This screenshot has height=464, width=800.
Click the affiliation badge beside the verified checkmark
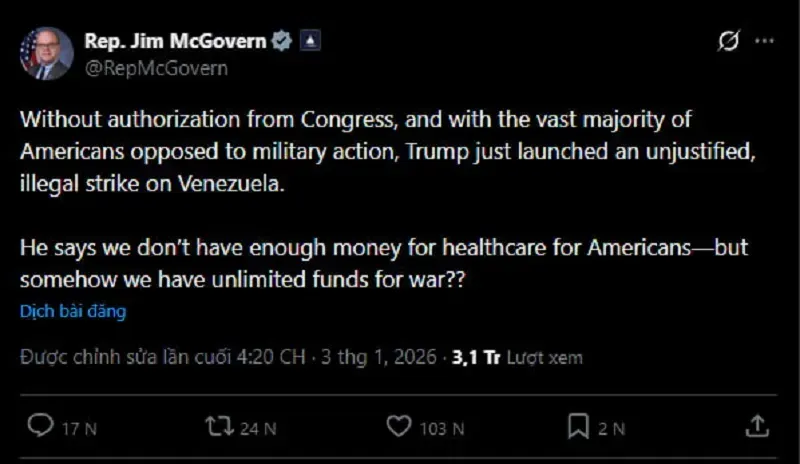(x=310, y=42)
